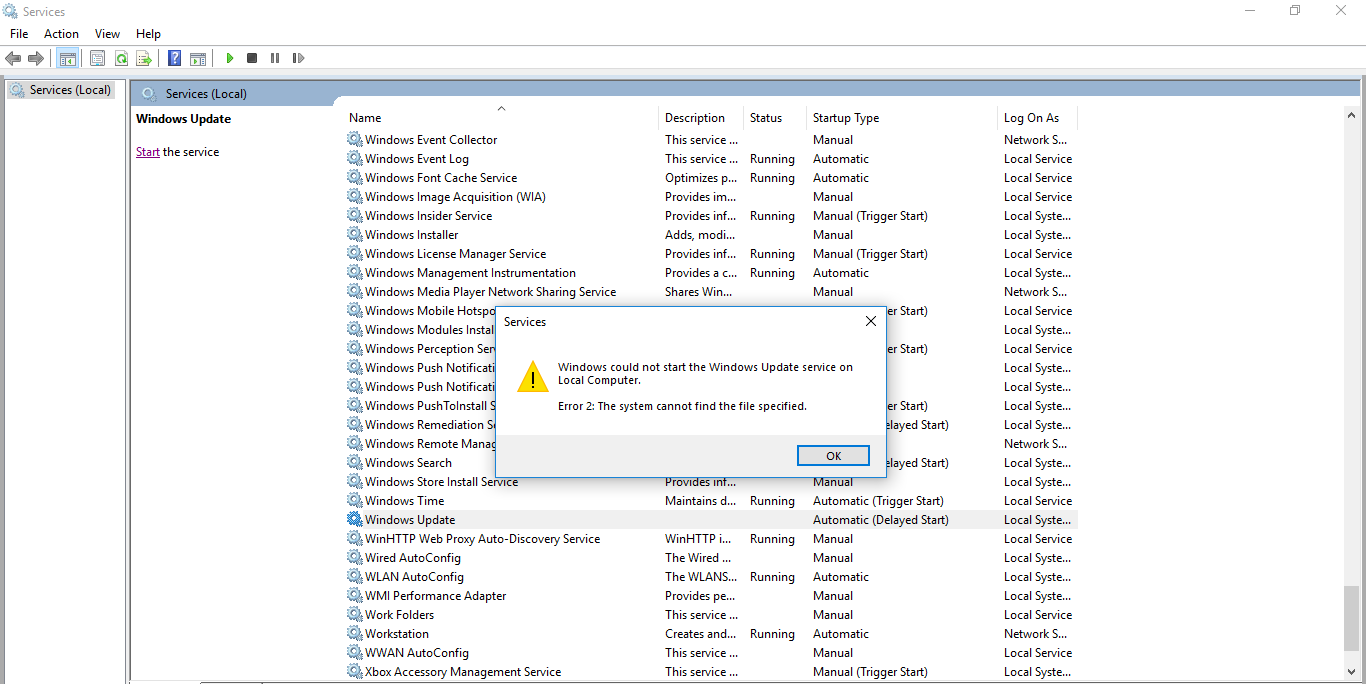1366x684 pixels.
Task: Open the Help menu
Action: pyautogui.click(x=148, y=34)
